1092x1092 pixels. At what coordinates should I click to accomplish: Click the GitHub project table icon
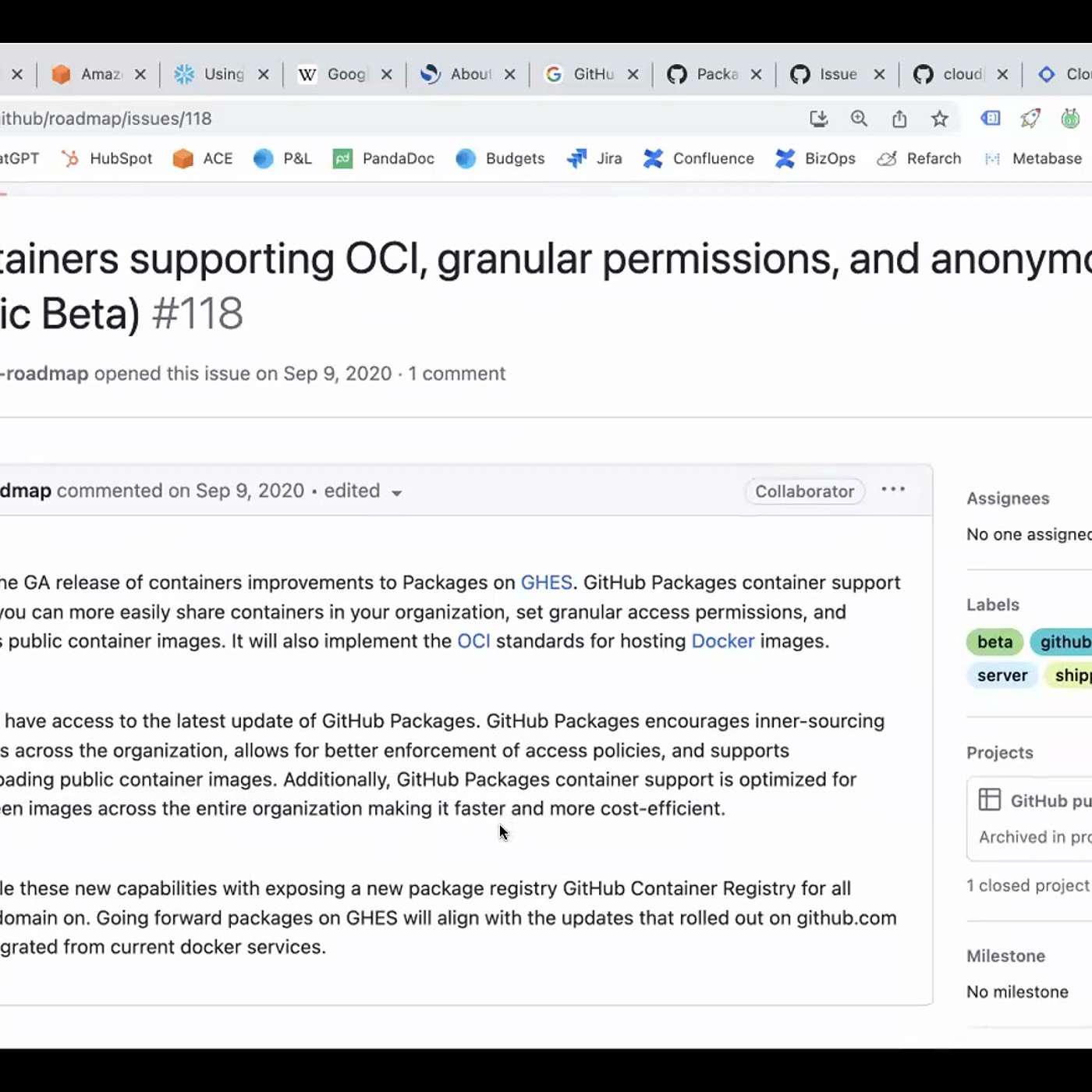coord(989,799)
